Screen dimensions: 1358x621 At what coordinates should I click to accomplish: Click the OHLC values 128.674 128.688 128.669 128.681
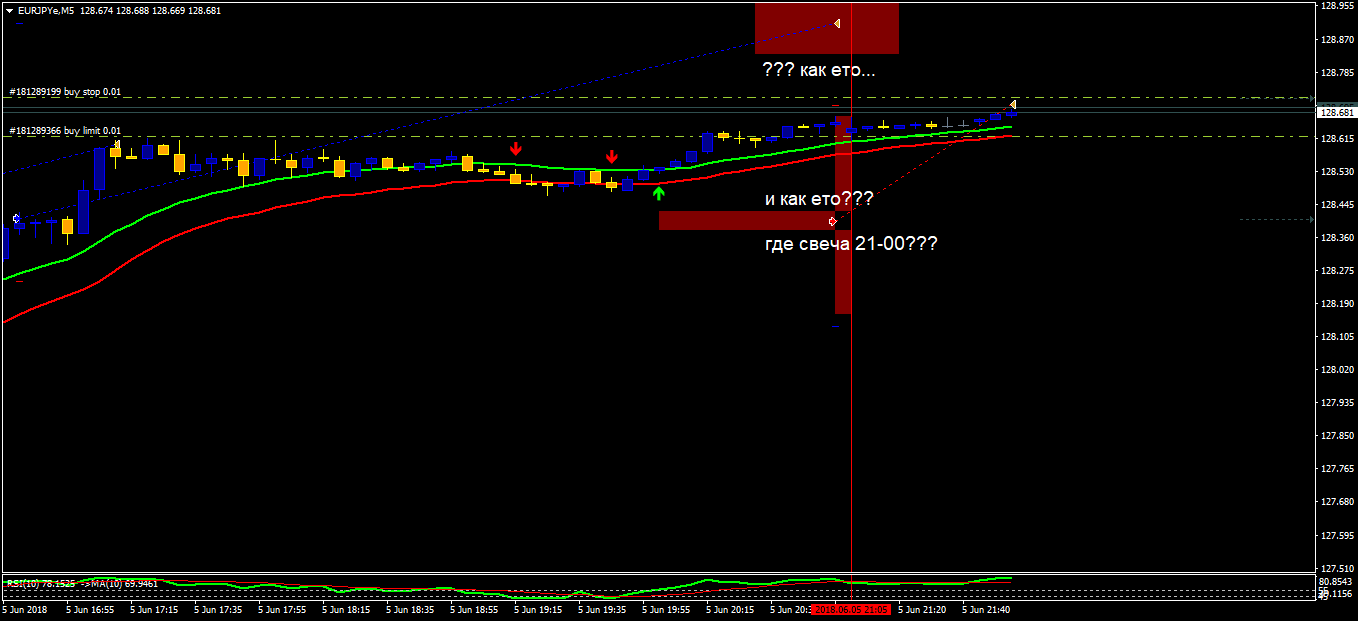tap(149, 10)
